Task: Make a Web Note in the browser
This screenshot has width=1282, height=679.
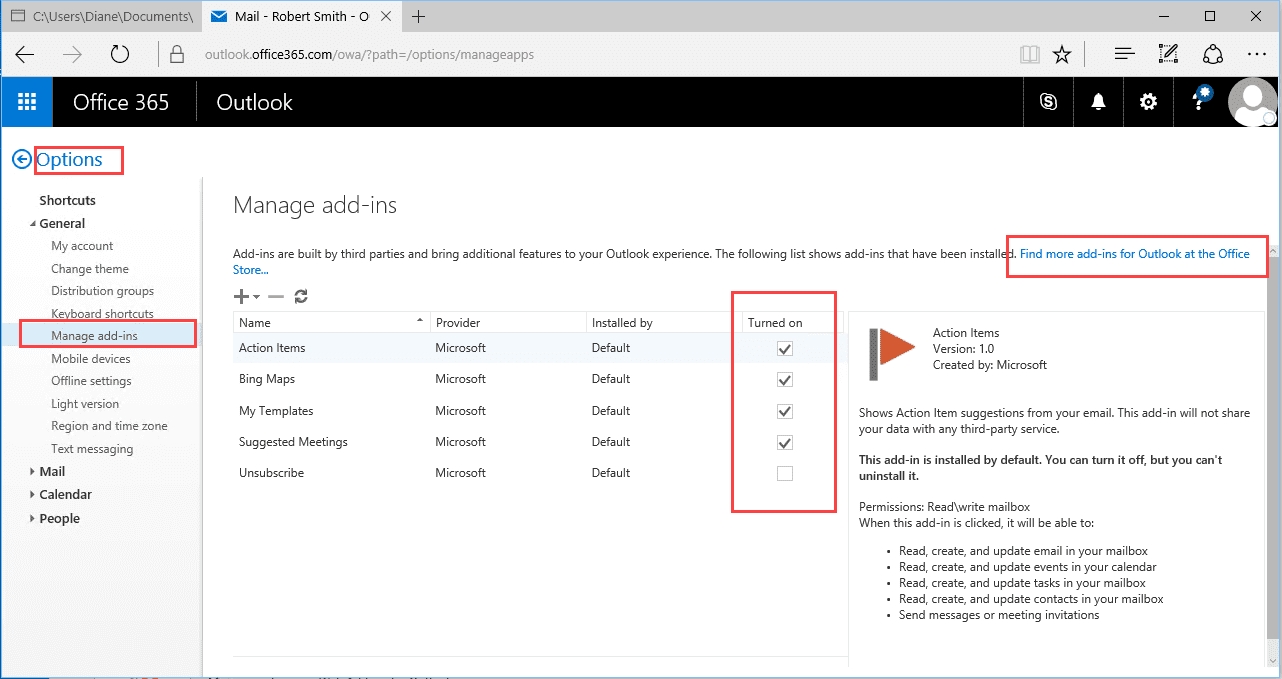Action: [1168, 55]
